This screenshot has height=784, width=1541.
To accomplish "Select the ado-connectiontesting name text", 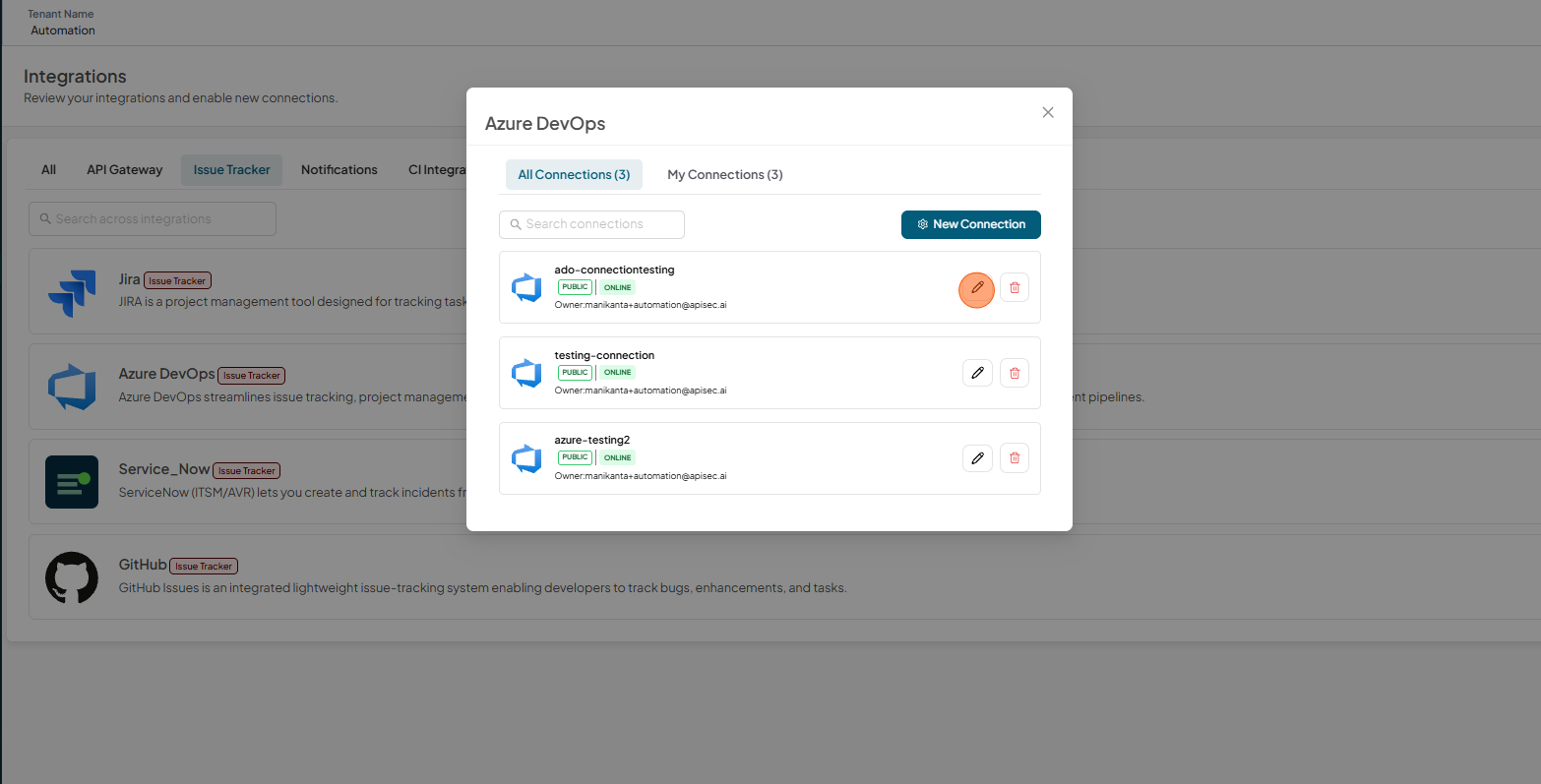I will coord(614,270).
